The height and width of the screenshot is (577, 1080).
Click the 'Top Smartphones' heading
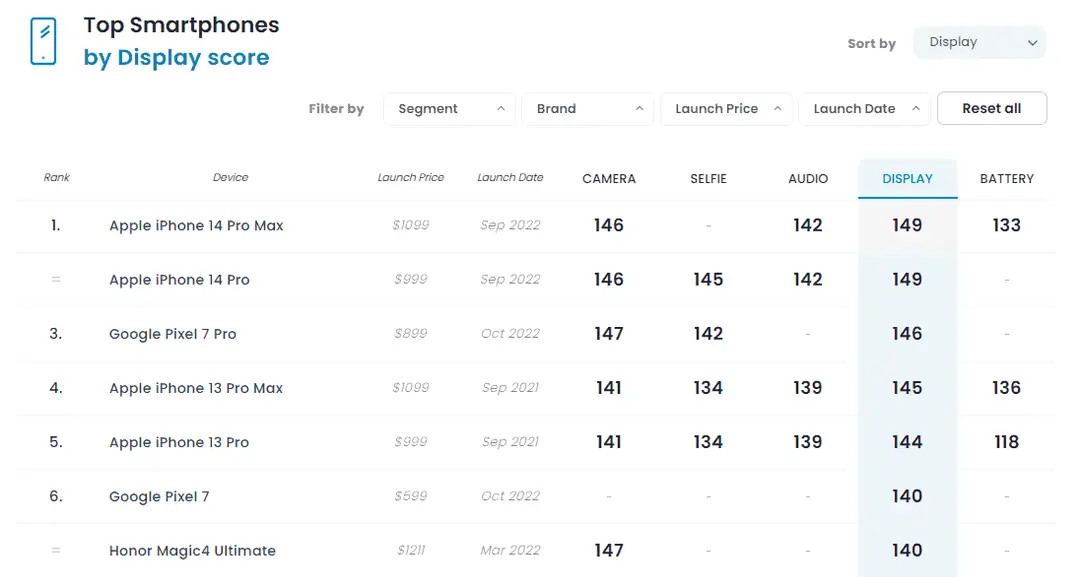[181, 25]
